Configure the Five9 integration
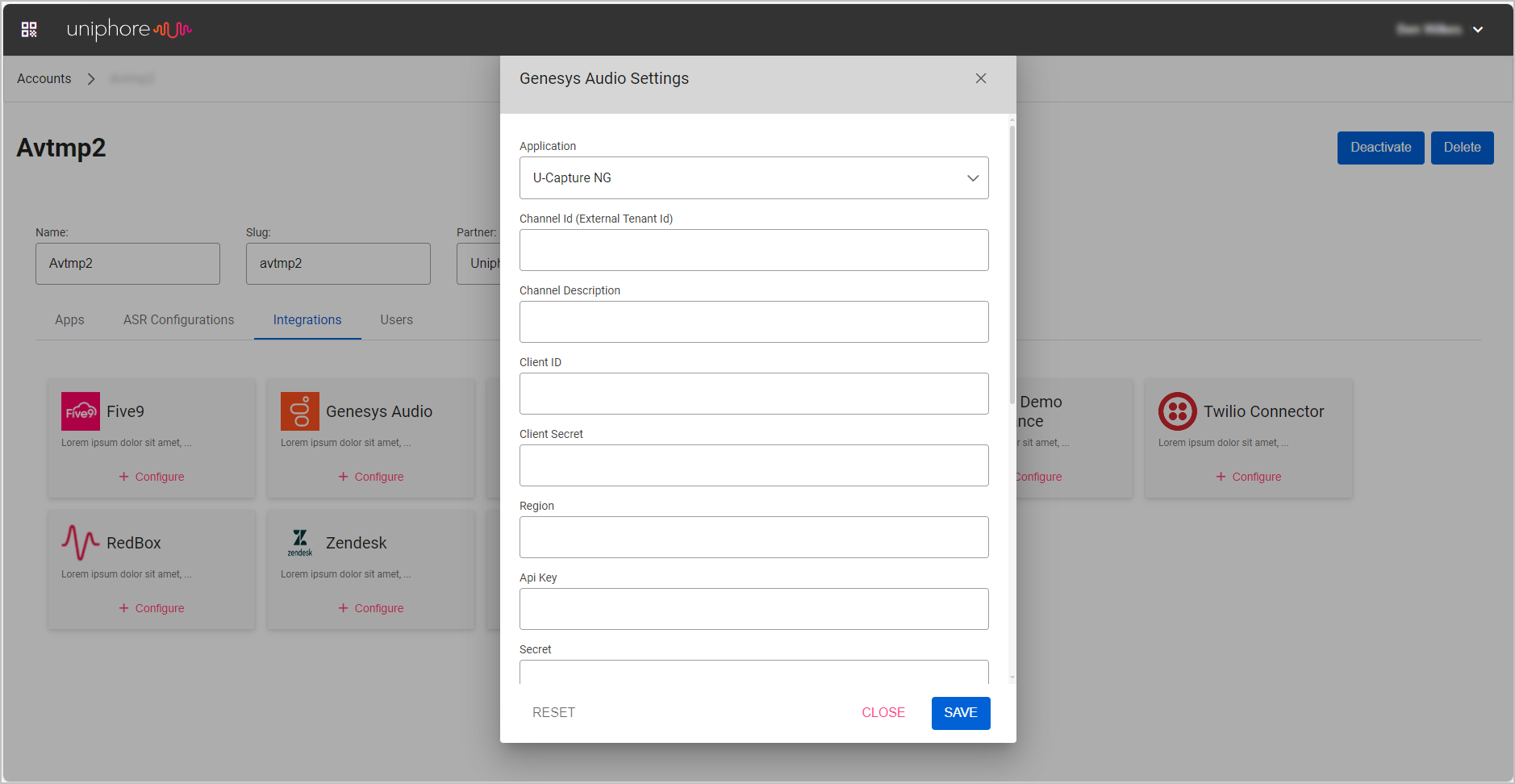The width and height of the screenshot is (1515, 784). coord(152,477)
